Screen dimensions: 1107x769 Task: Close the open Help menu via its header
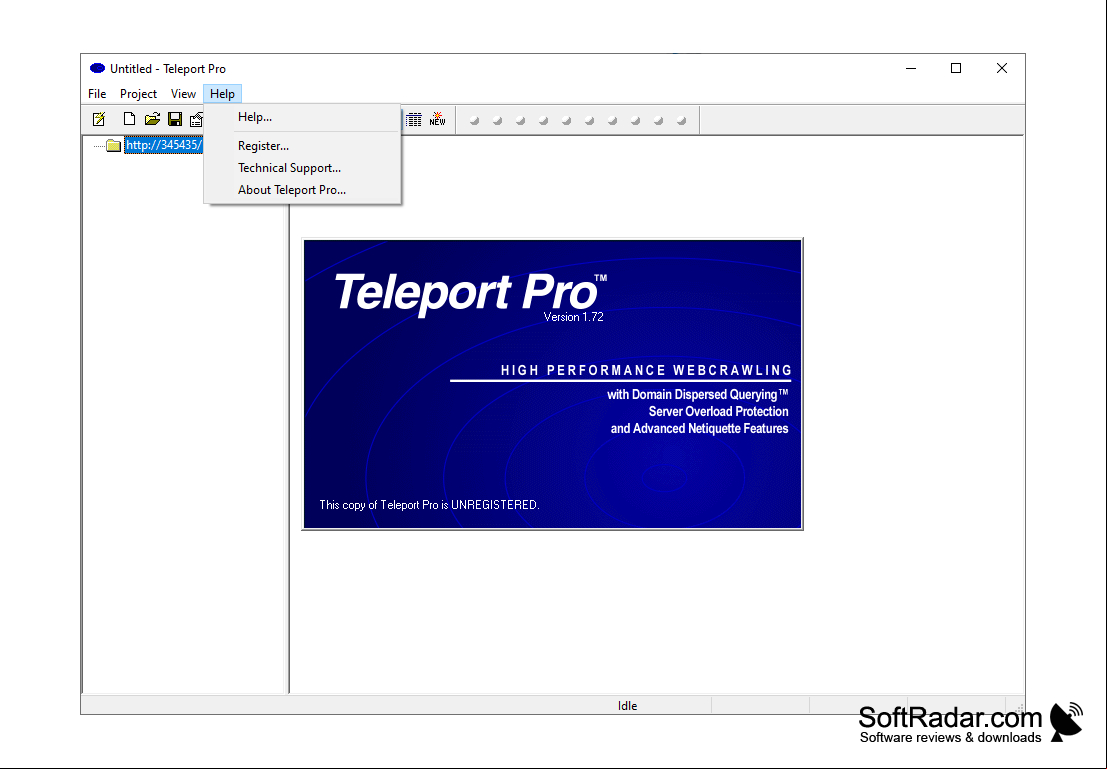coord(222,94)
